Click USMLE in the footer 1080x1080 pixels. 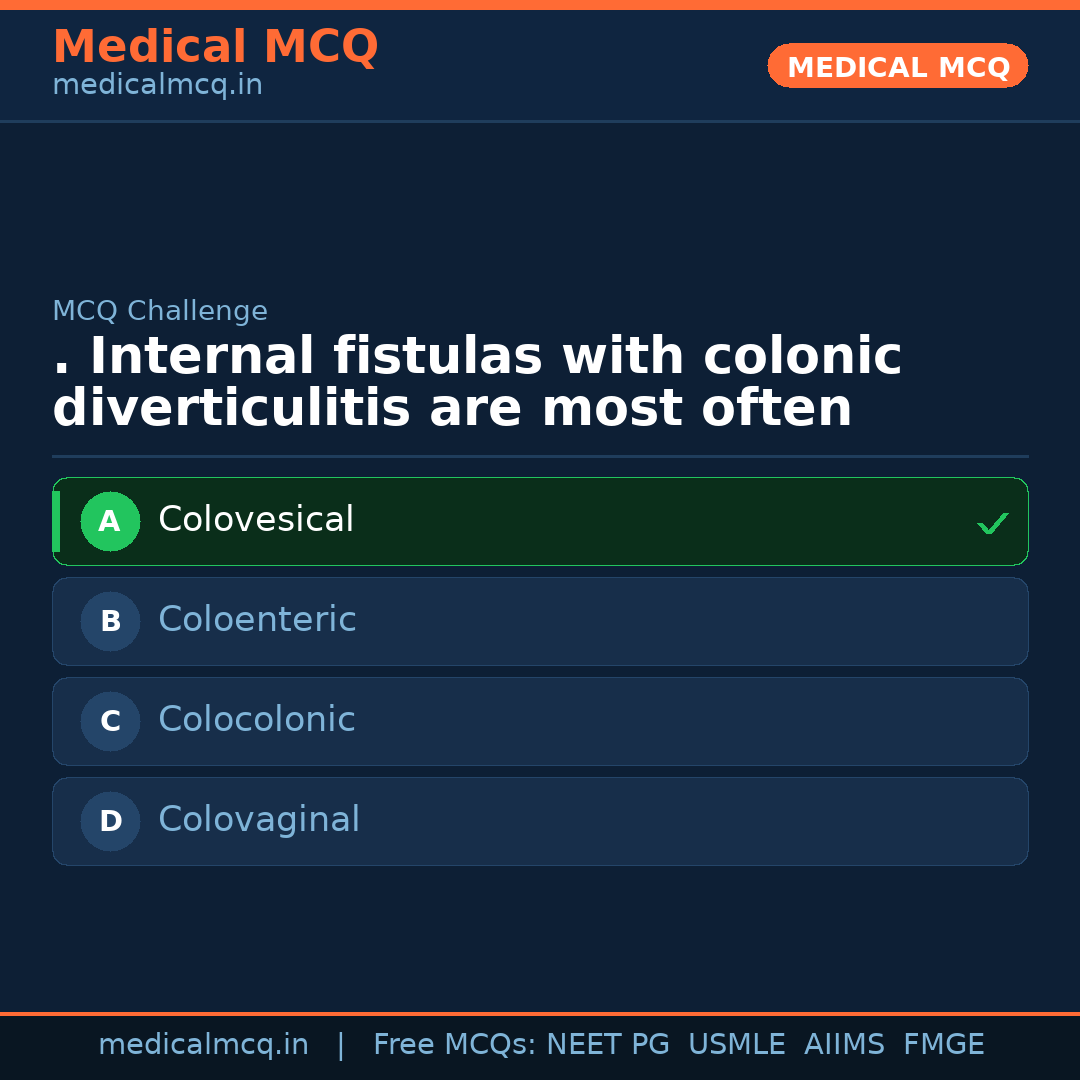(x=736, y=1045)
